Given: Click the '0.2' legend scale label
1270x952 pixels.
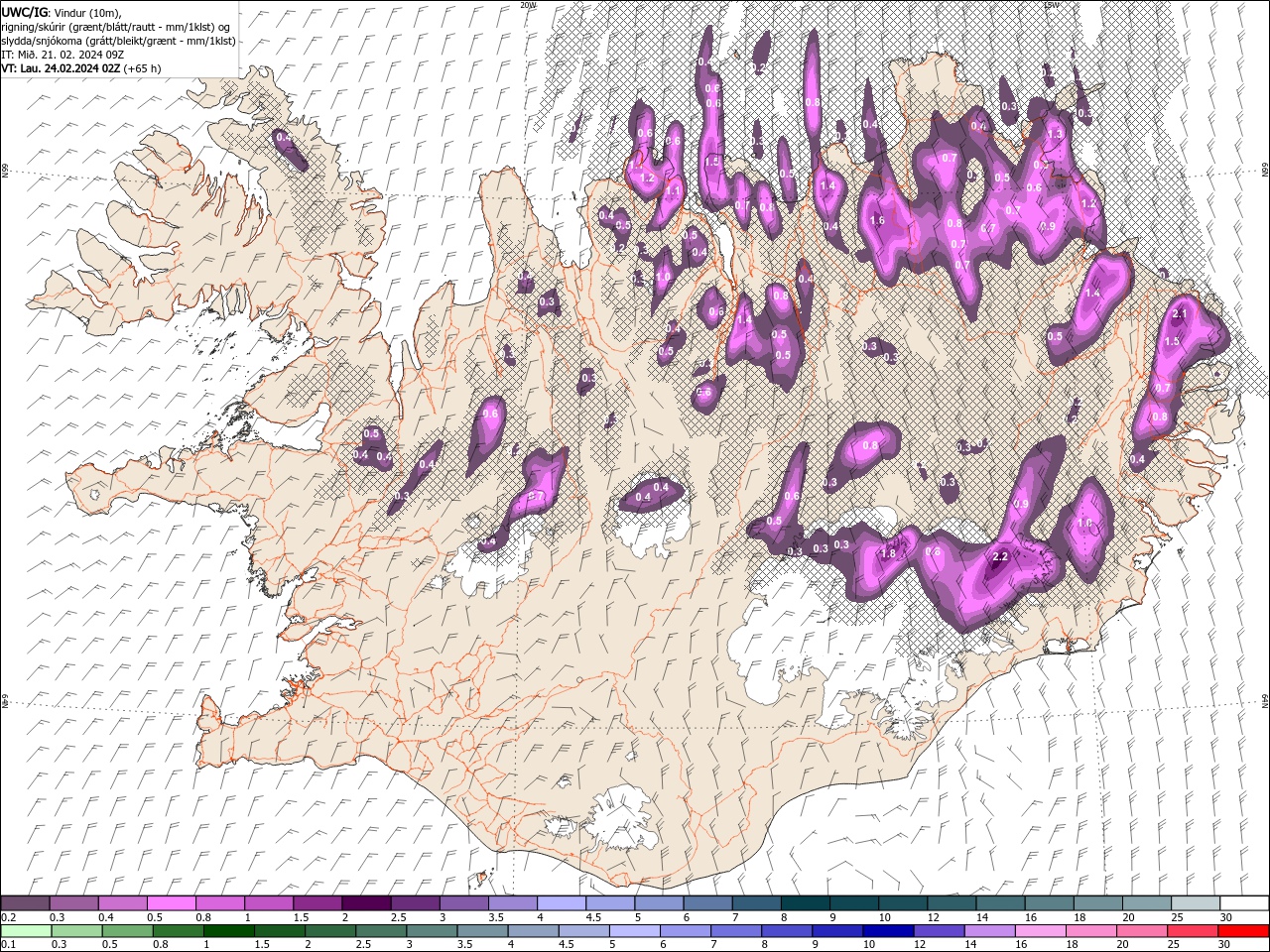Looking at the screenshot, I should [8, 917].
